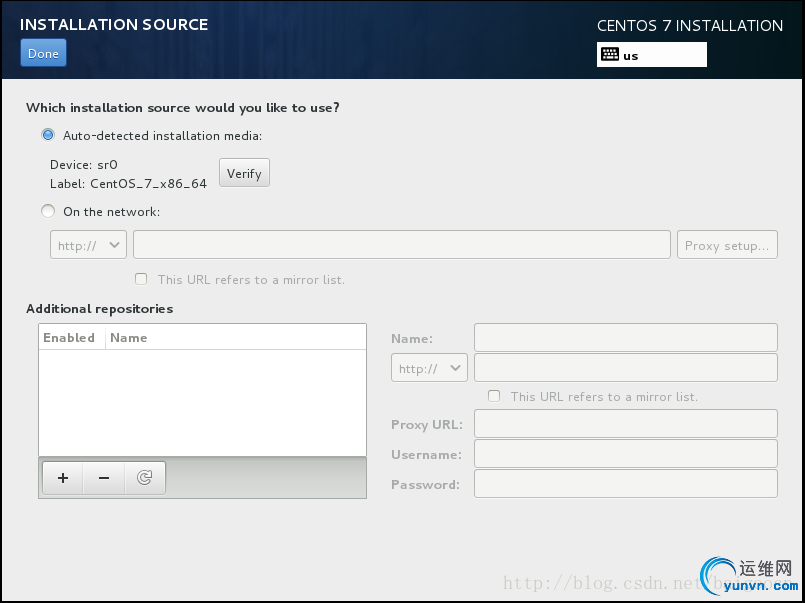This screenshot has width=805, height=603.
Task: Select Auto-detected installation media radio button
Action: coord(48,135)
